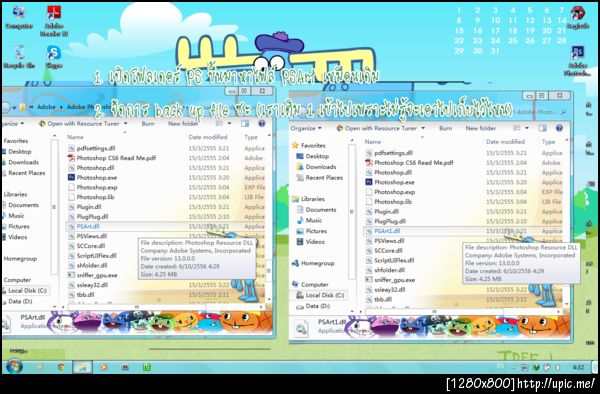Open the Recycle Bin desktop icon
The height and width of the screenshot is (394, 600).
click(x=19, y=57)
